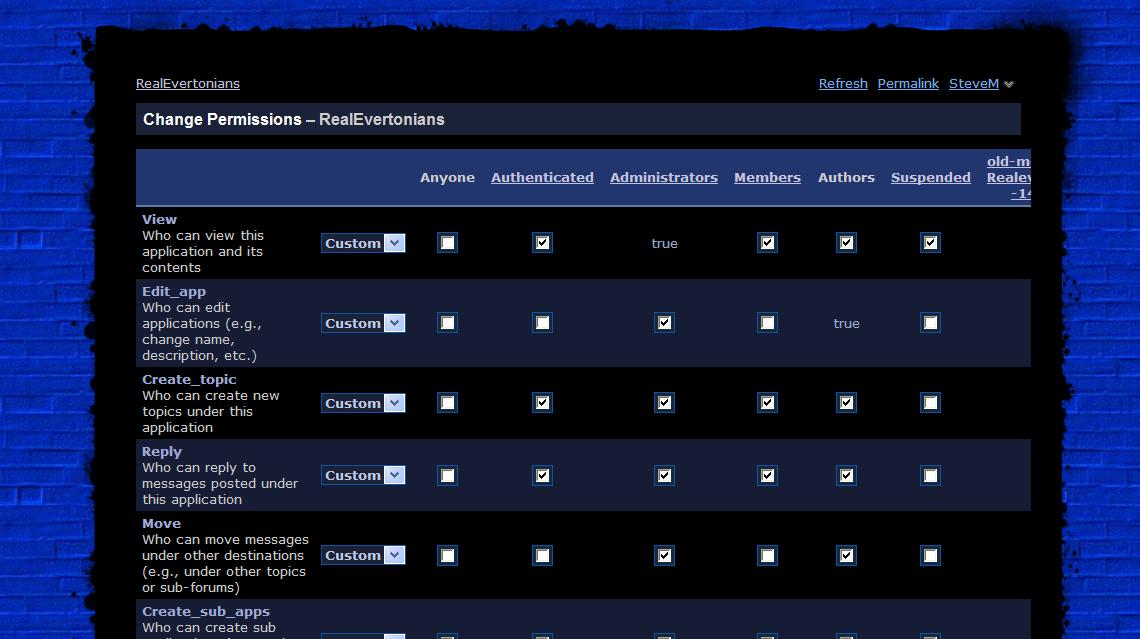This screenshot has height=639, width=1140.
Task: Enable Move permission for Authenticated users
Action: pyautogui.click(x=542, y=555)
